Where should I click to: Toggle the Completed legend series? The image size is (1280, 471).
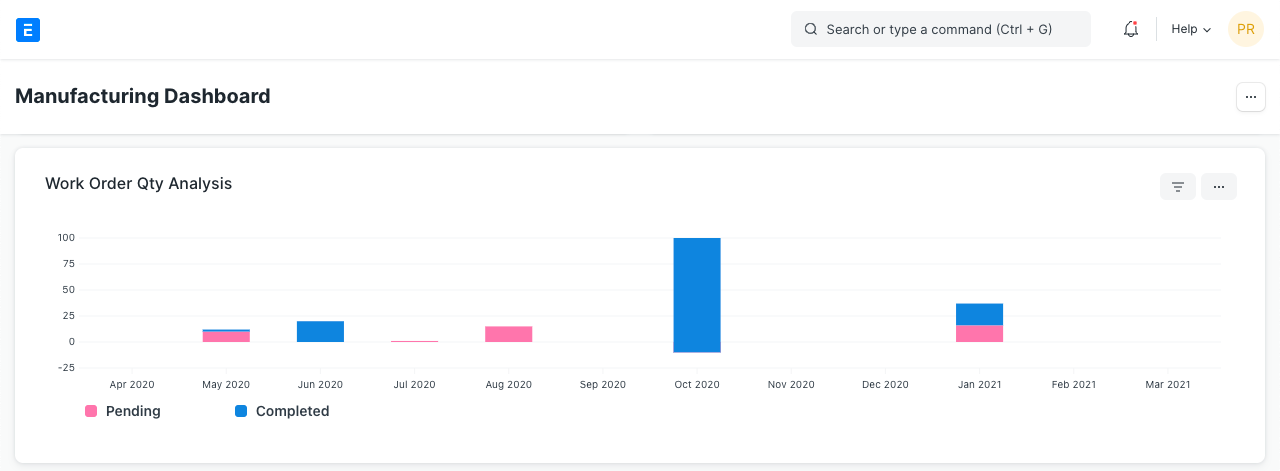[x=292, y=411]
